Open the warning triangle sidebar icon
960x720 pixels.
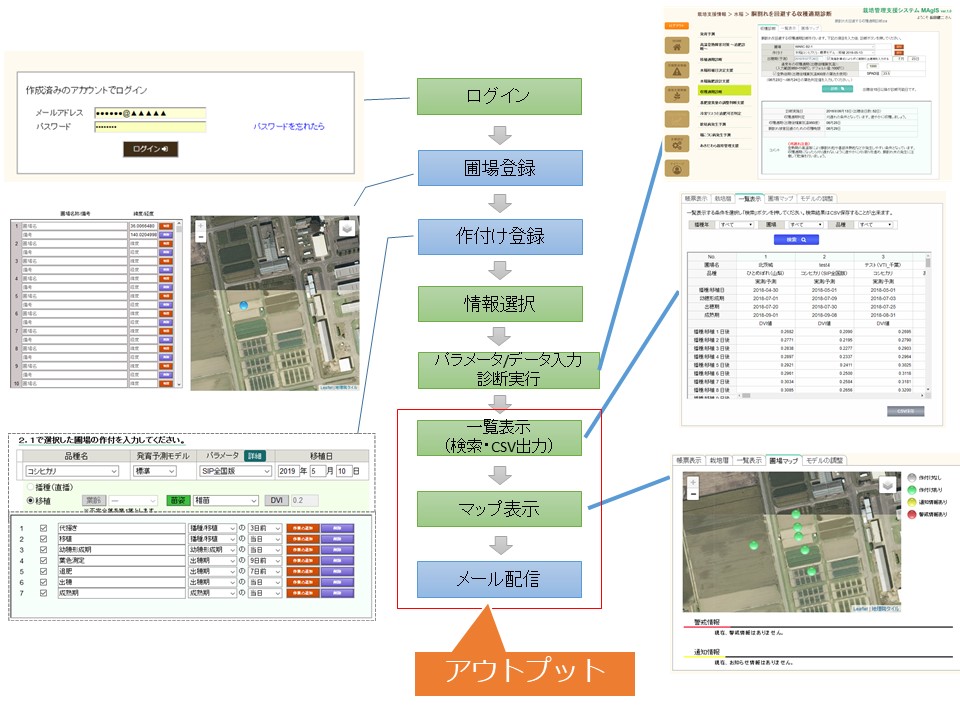(x=677, y=70)
